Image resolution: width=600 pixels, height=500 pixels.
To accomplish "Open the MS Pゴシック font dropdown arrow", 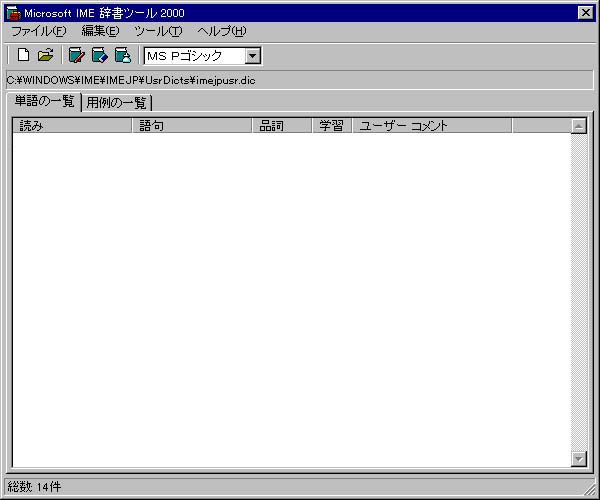I will (x=253, y=56).
